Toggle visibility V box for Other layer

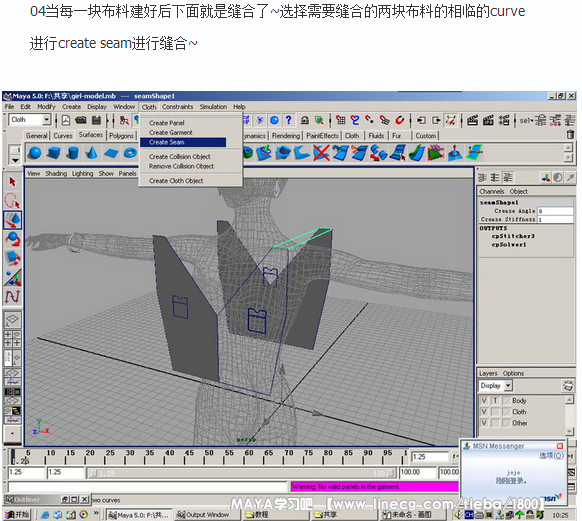coord(484,423)
